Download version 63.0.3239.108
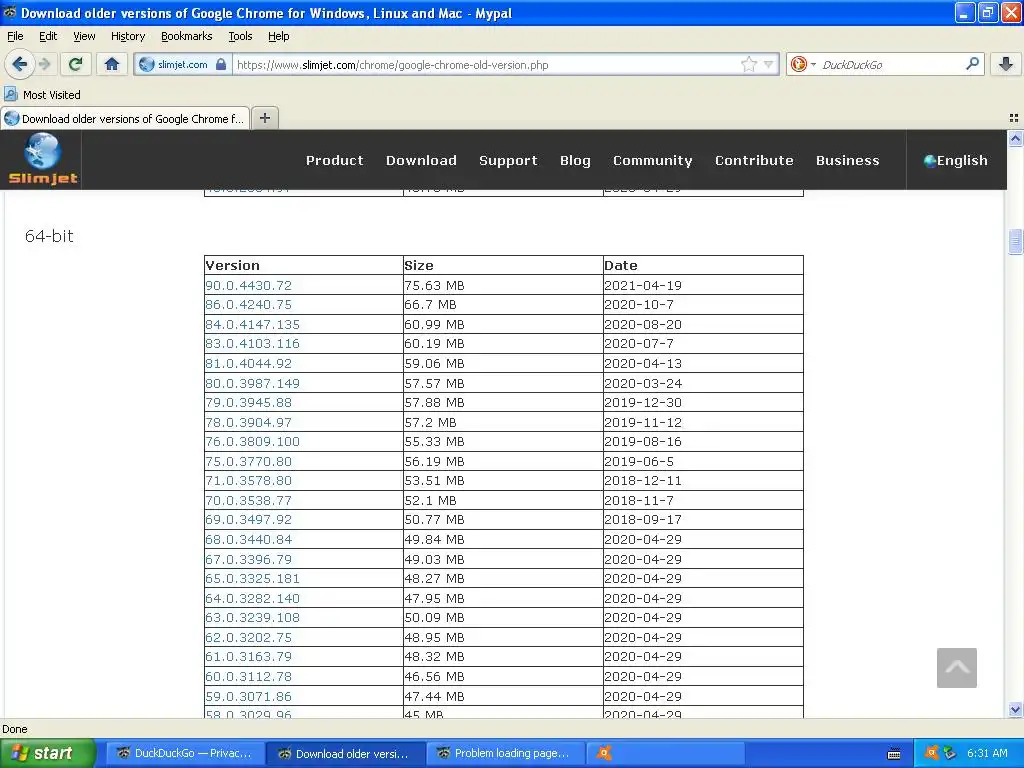This screenshot has width=1024, height=768. 252,618
